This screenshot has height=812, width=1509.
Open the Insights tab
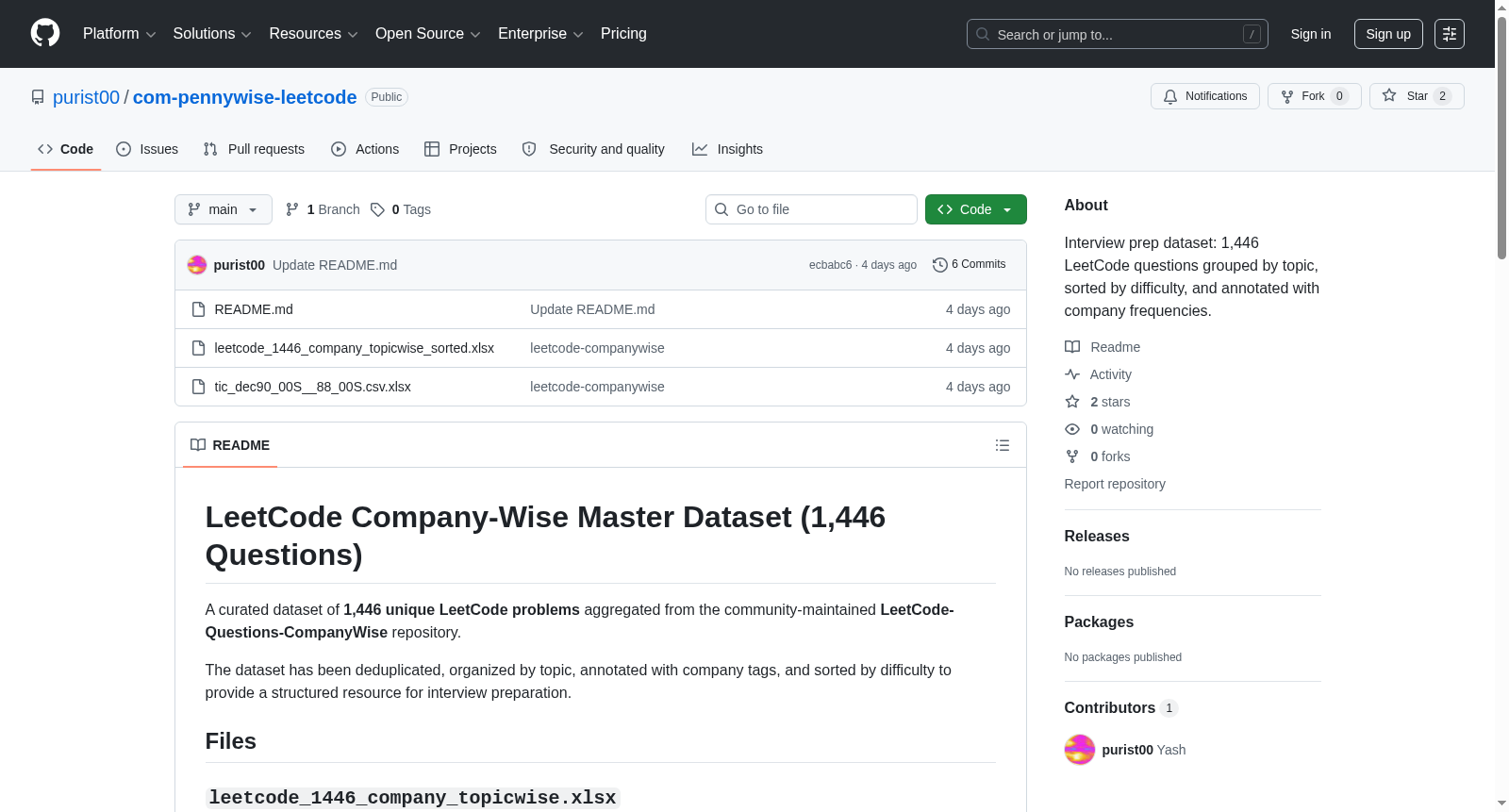(727, 149)
